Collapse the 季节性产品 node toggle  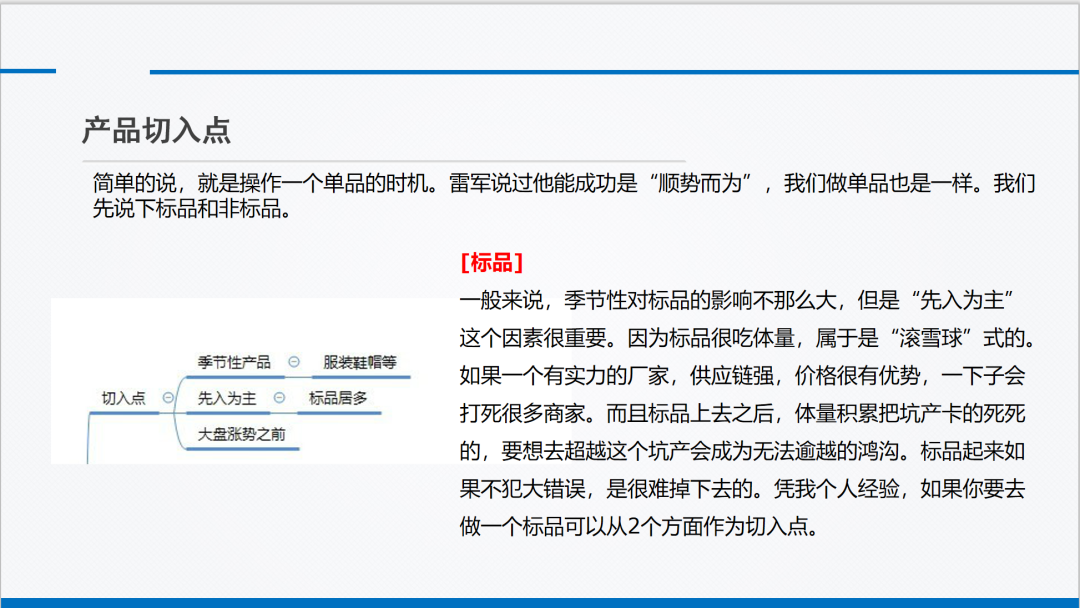(294, 361)
